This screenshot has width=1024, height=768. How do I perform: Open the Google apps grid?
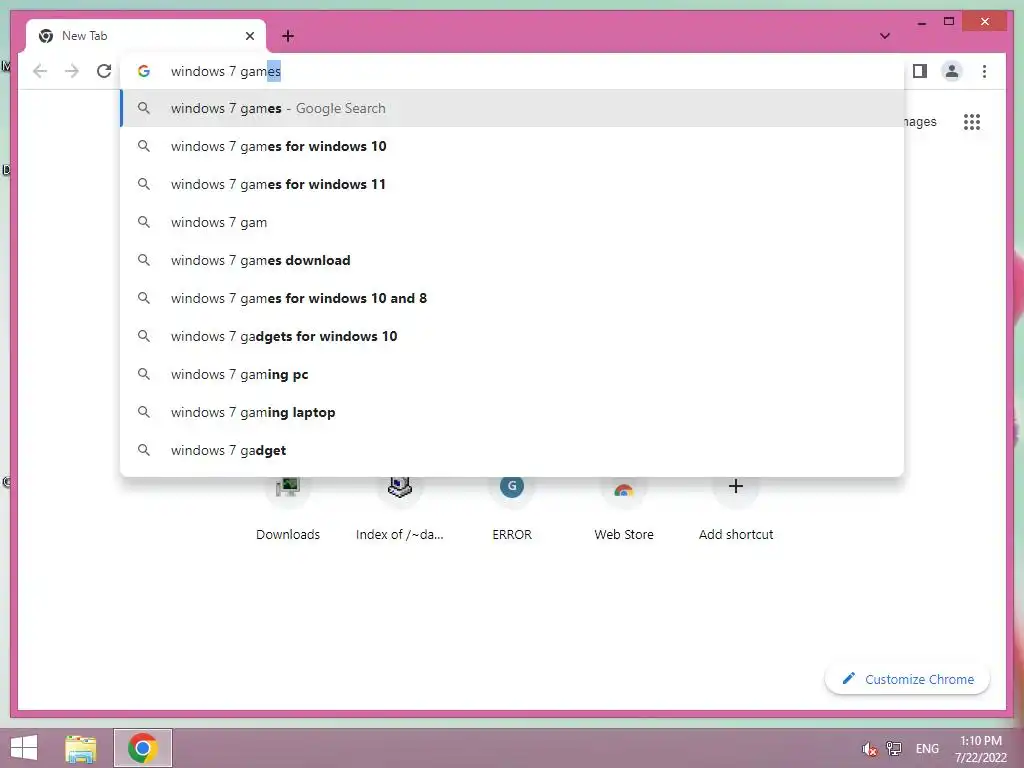click(972, 121)
